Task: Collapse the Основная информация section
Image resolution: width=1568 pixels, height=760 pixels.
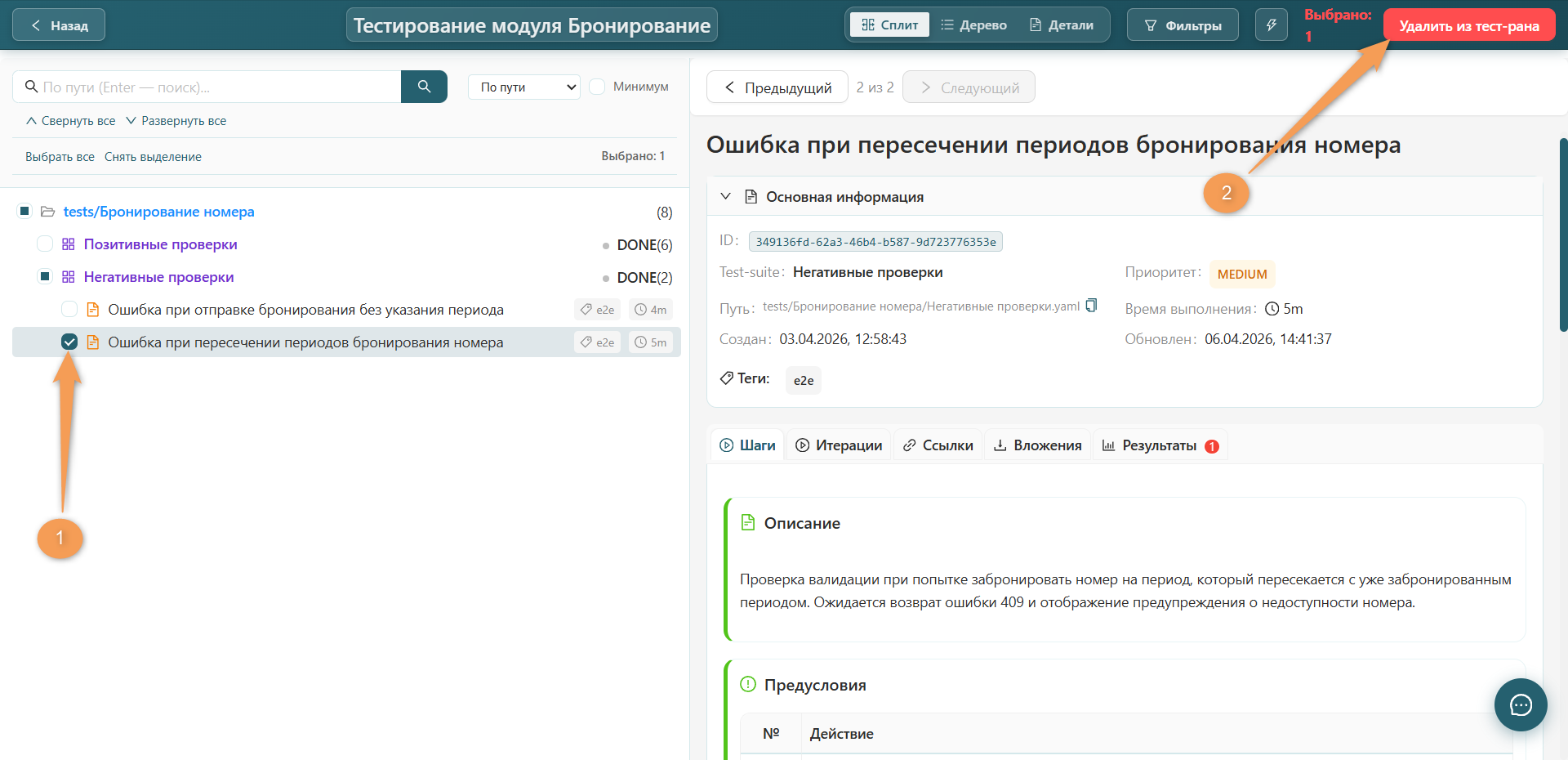Action: [725, 197]
